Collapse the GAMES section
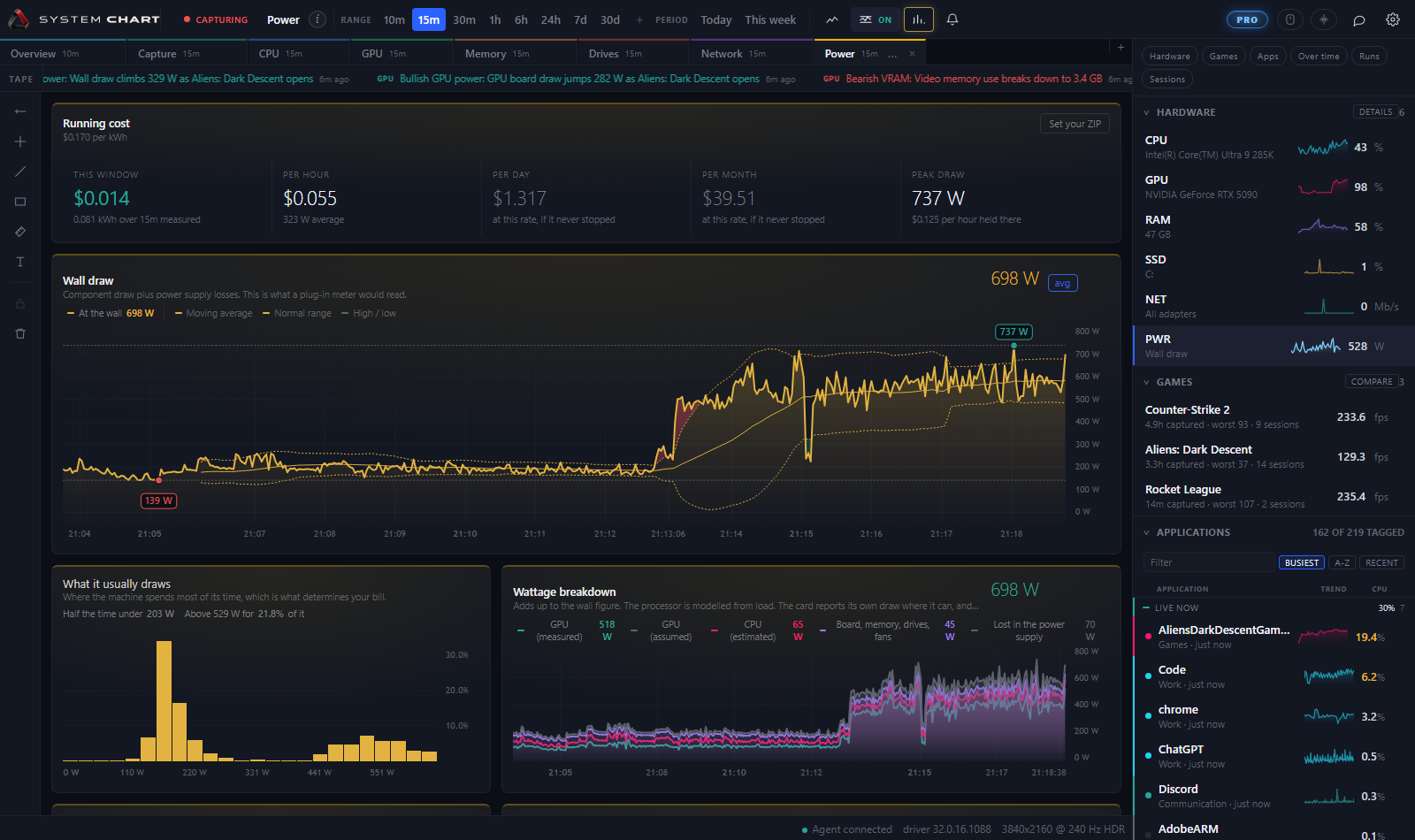Viewport: 1415px width, 840px height. [1147, 382]
